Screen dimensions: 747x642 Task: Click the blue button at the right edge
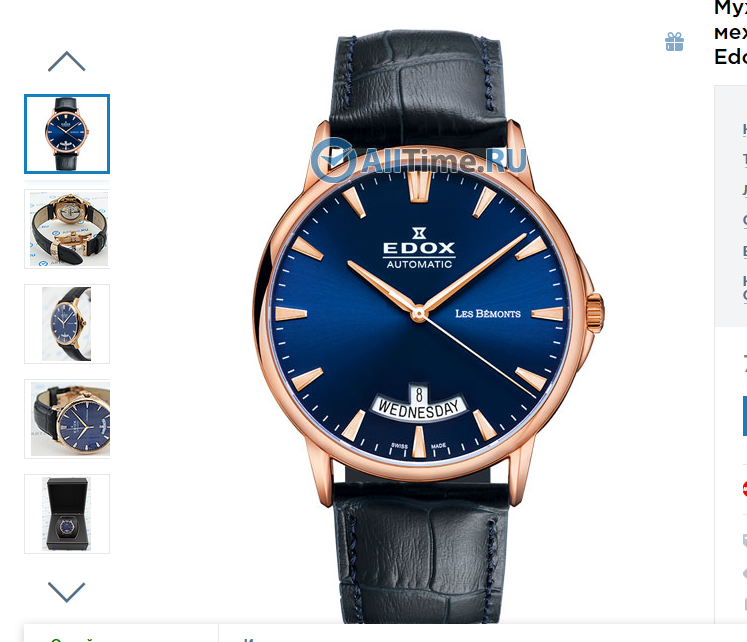745,415
